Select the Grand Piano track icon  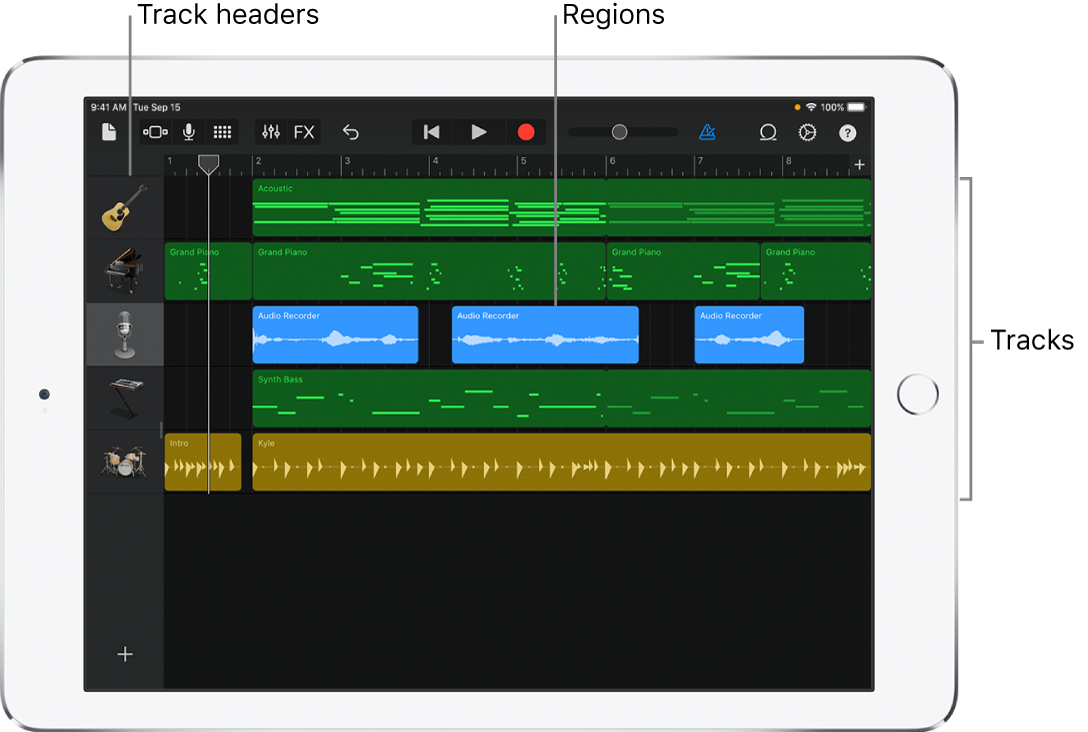click(x=122, y=270)
